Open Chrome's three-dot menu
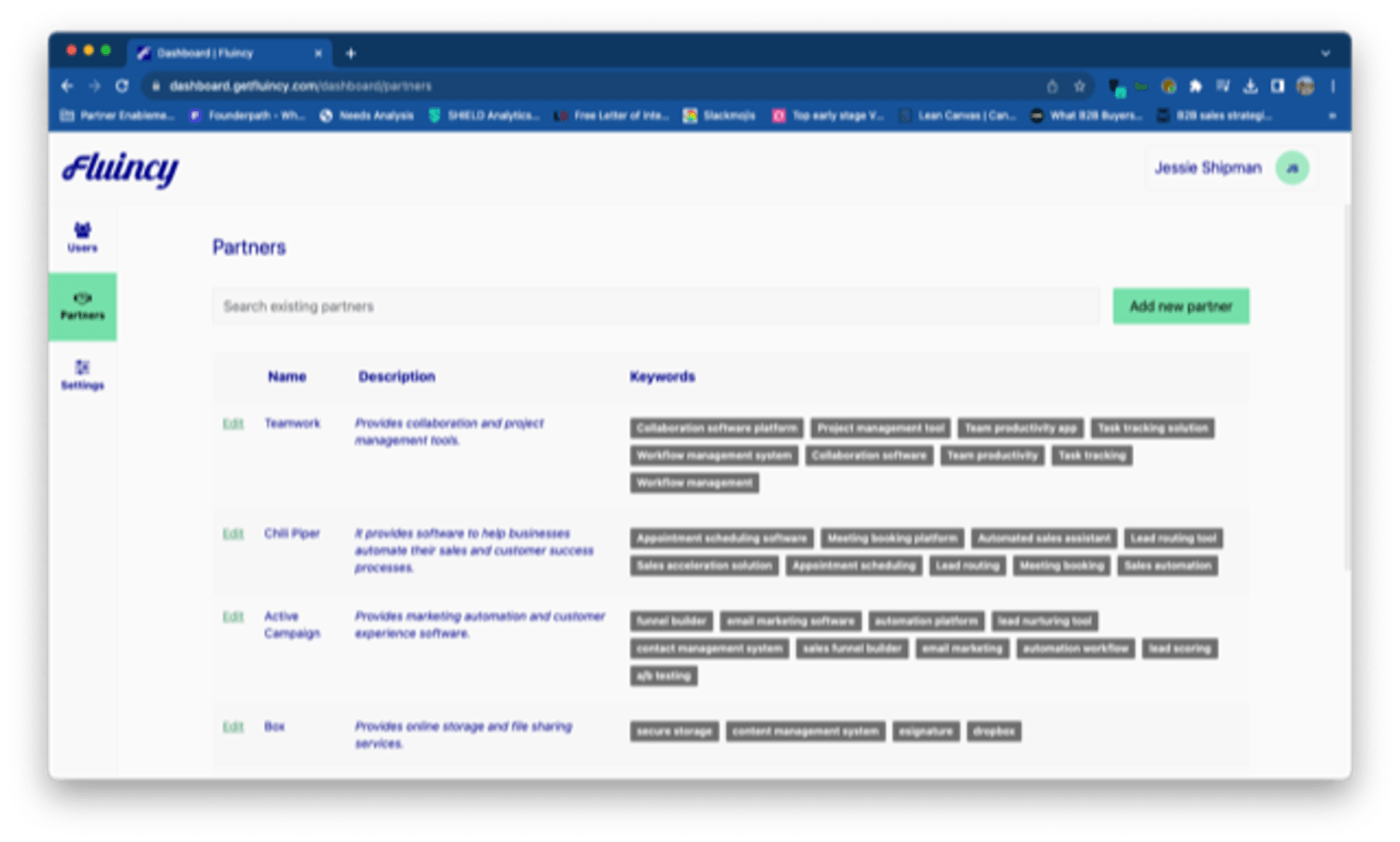The height and width of the screenshot is (842, 1400). click(x=1333, y=86)
